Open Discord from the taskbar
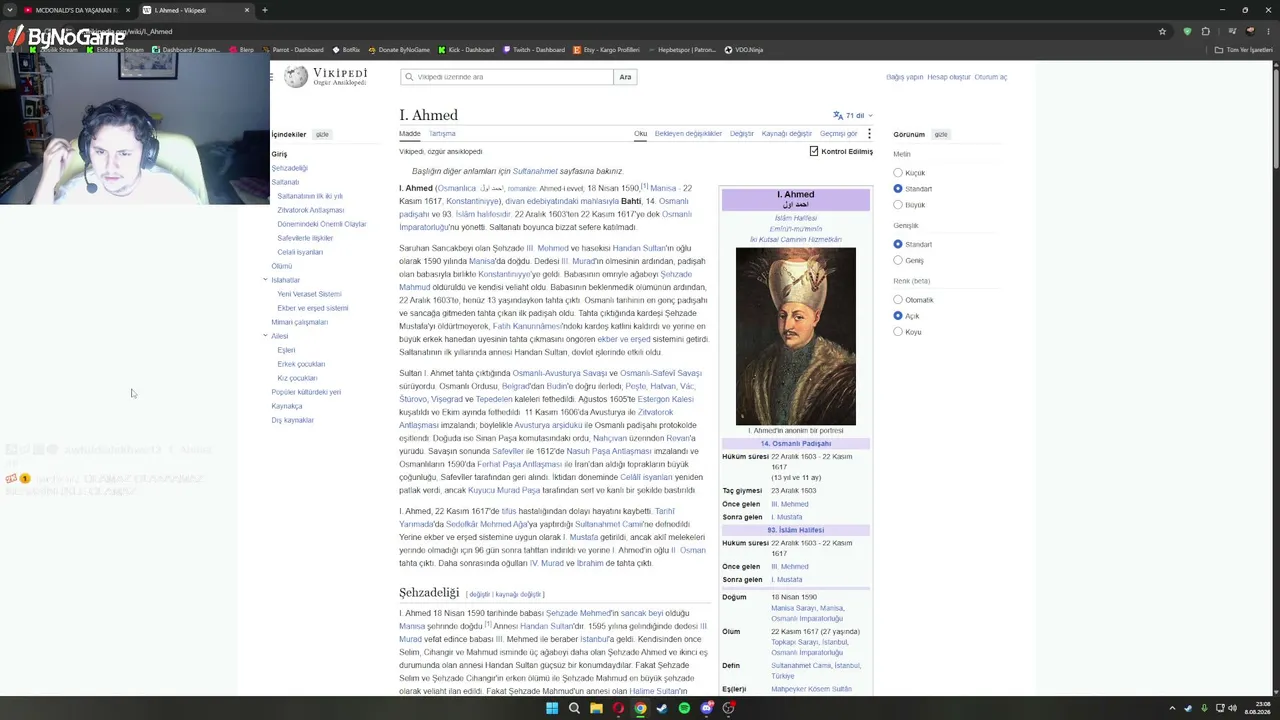This screenshot has height=720, width=1280. pos(707,708)
